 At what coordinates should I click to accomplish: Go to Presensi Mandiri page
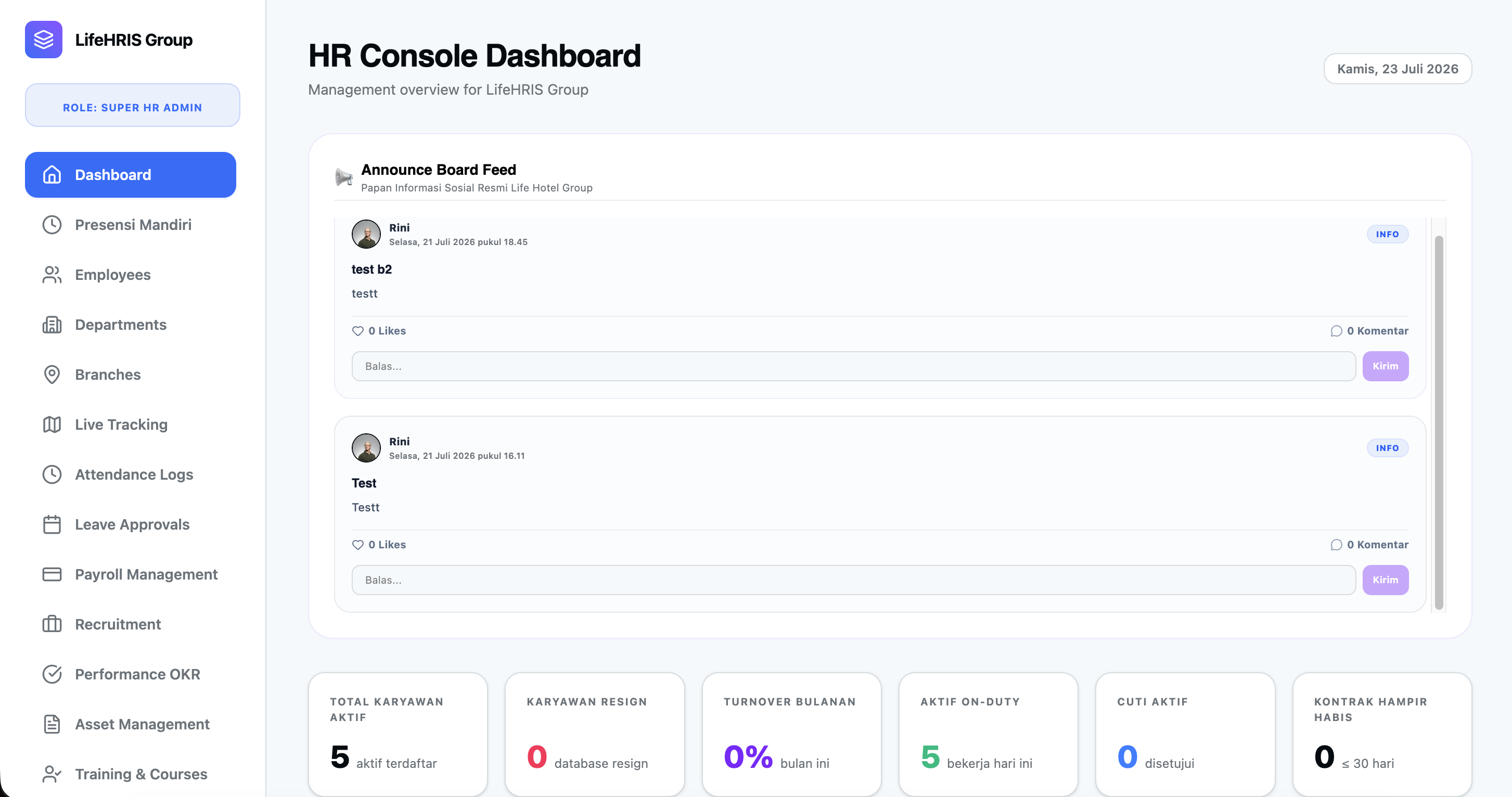[130, 224]
